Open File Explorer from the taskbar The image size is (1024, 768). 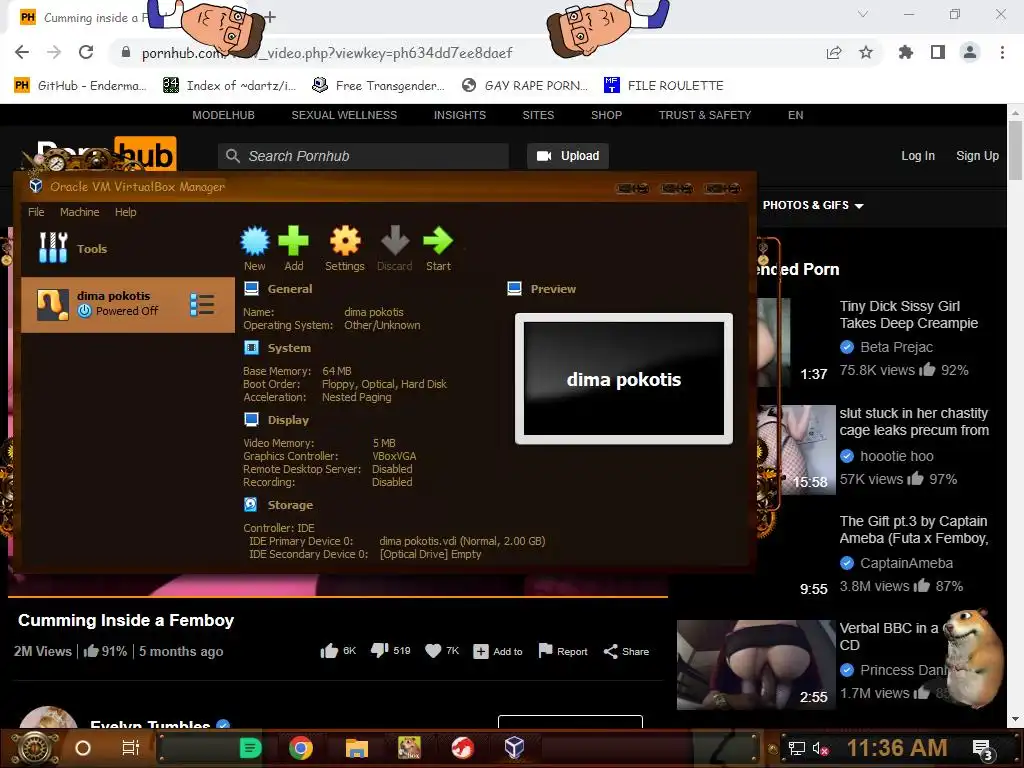click(x=357, y=748)
